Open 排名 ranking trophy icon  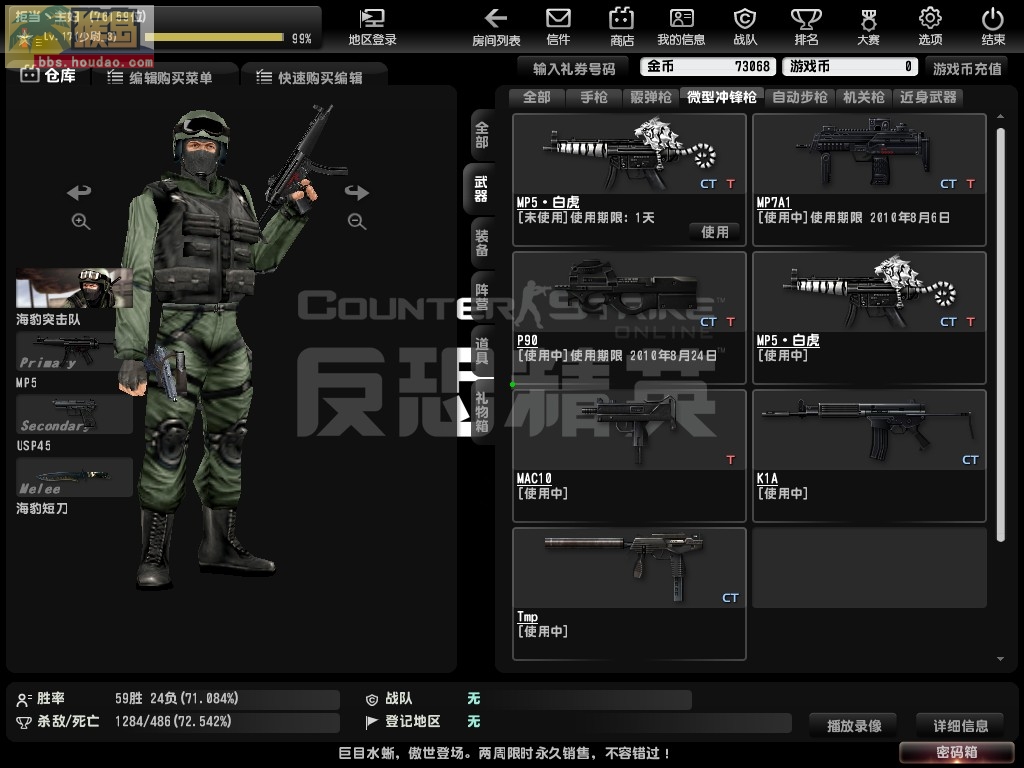click(x=806, y=27)
